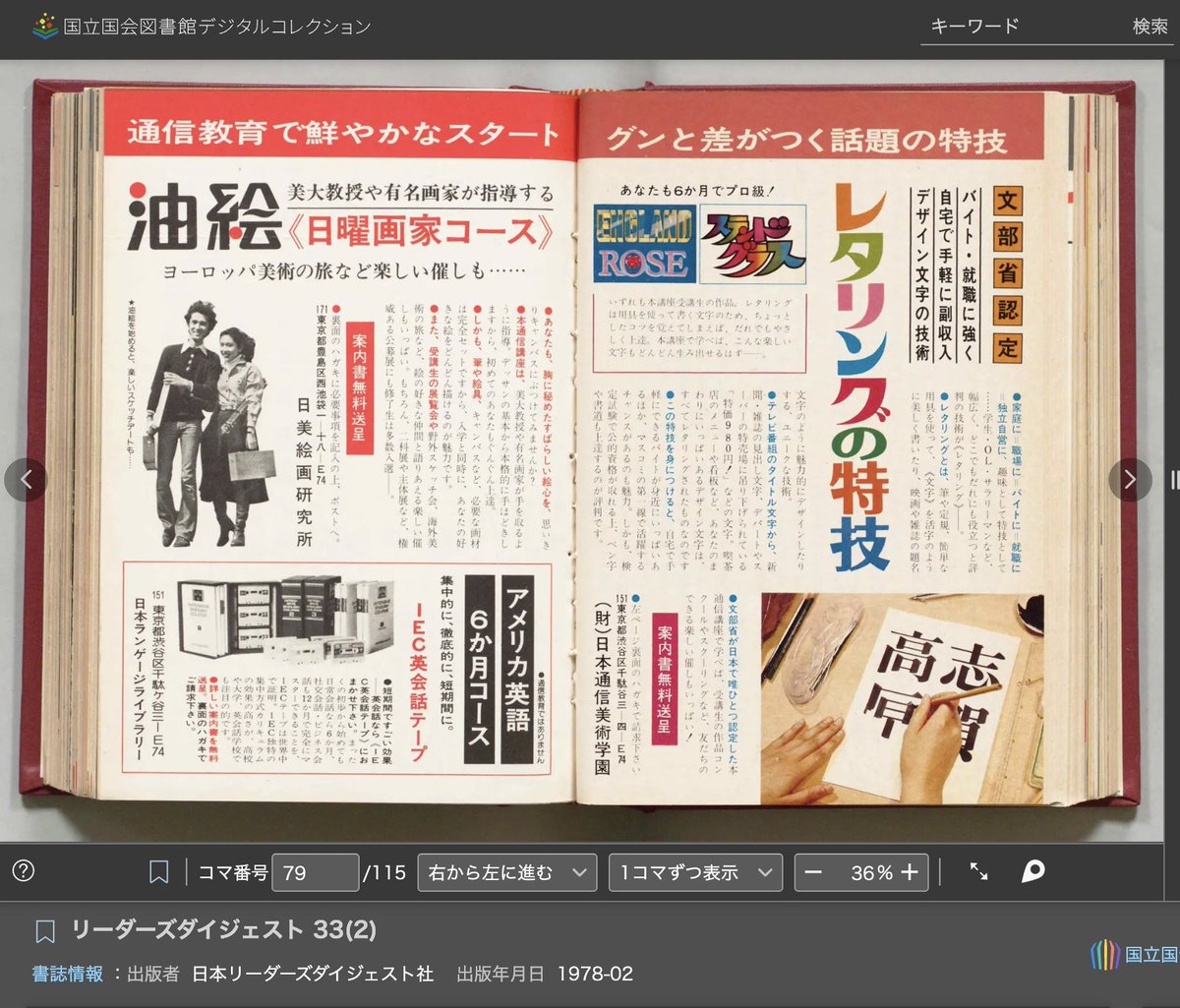Screen dimensions: 1180x1008
Task: Click title リーダーズダイジェスト 33(2)
Action: pos(223,929)
